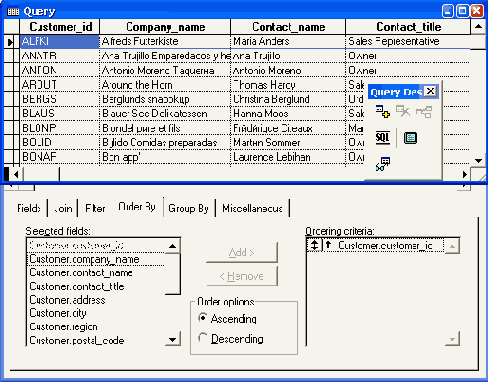Click the Alfreds Futterkiste company cell
The image size is (488, 382).
[165, 41]
